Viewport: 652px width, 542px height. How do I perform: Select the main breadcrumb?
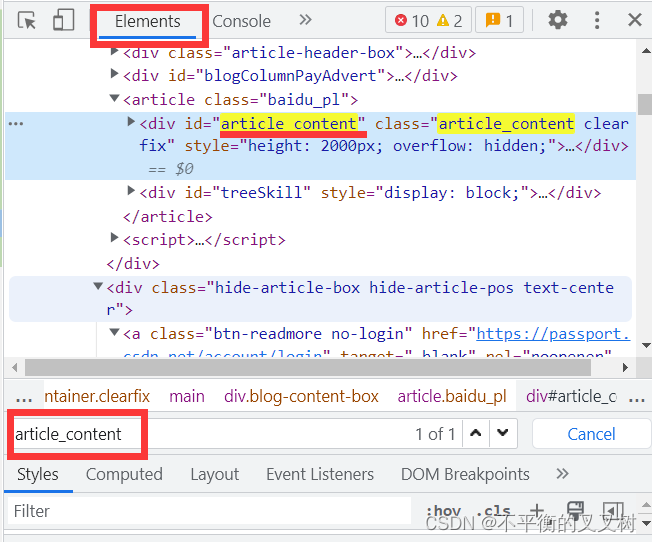(187, 396)
